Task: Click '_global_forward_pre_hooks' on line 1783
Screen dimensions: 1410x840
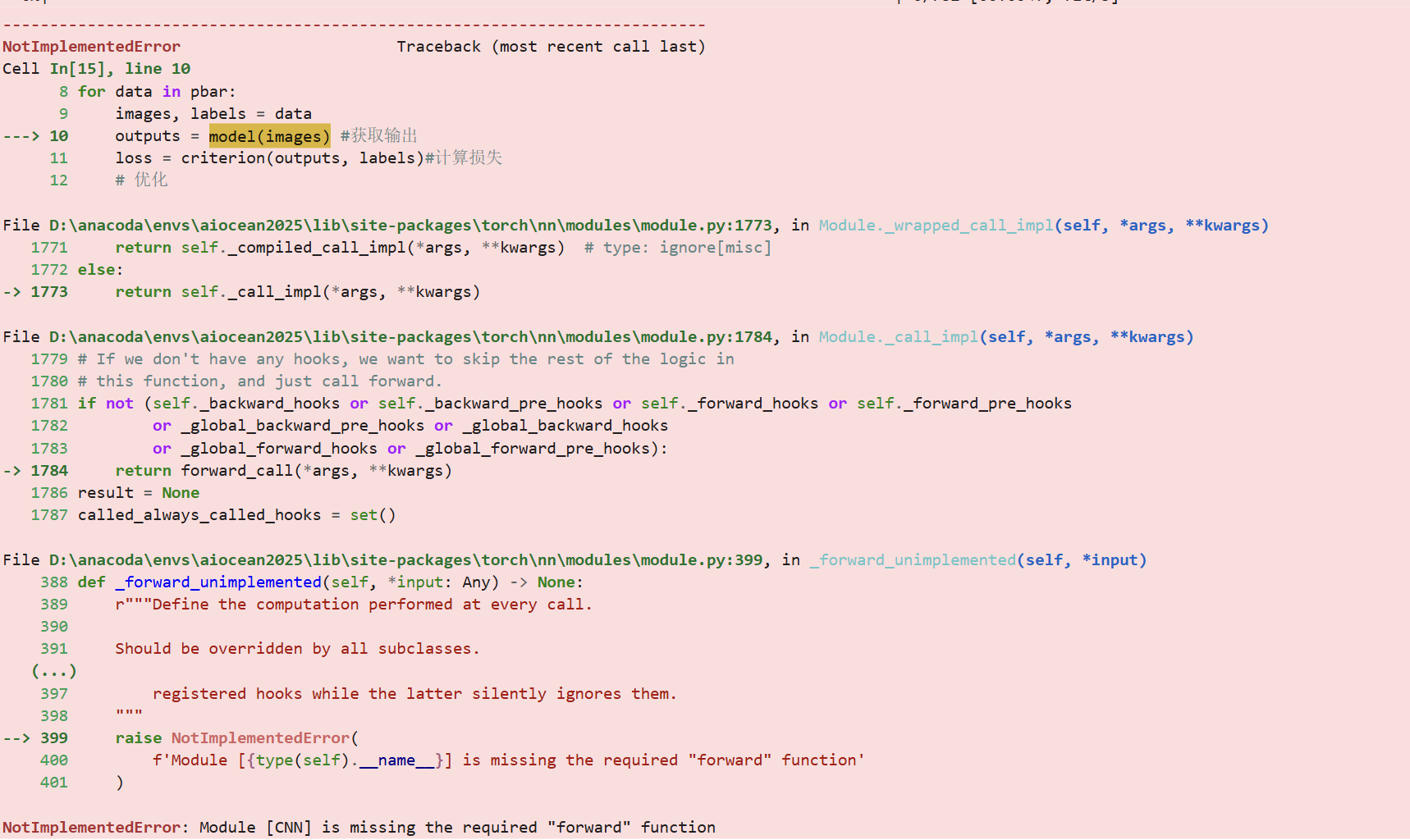Action: click(532, 449)
